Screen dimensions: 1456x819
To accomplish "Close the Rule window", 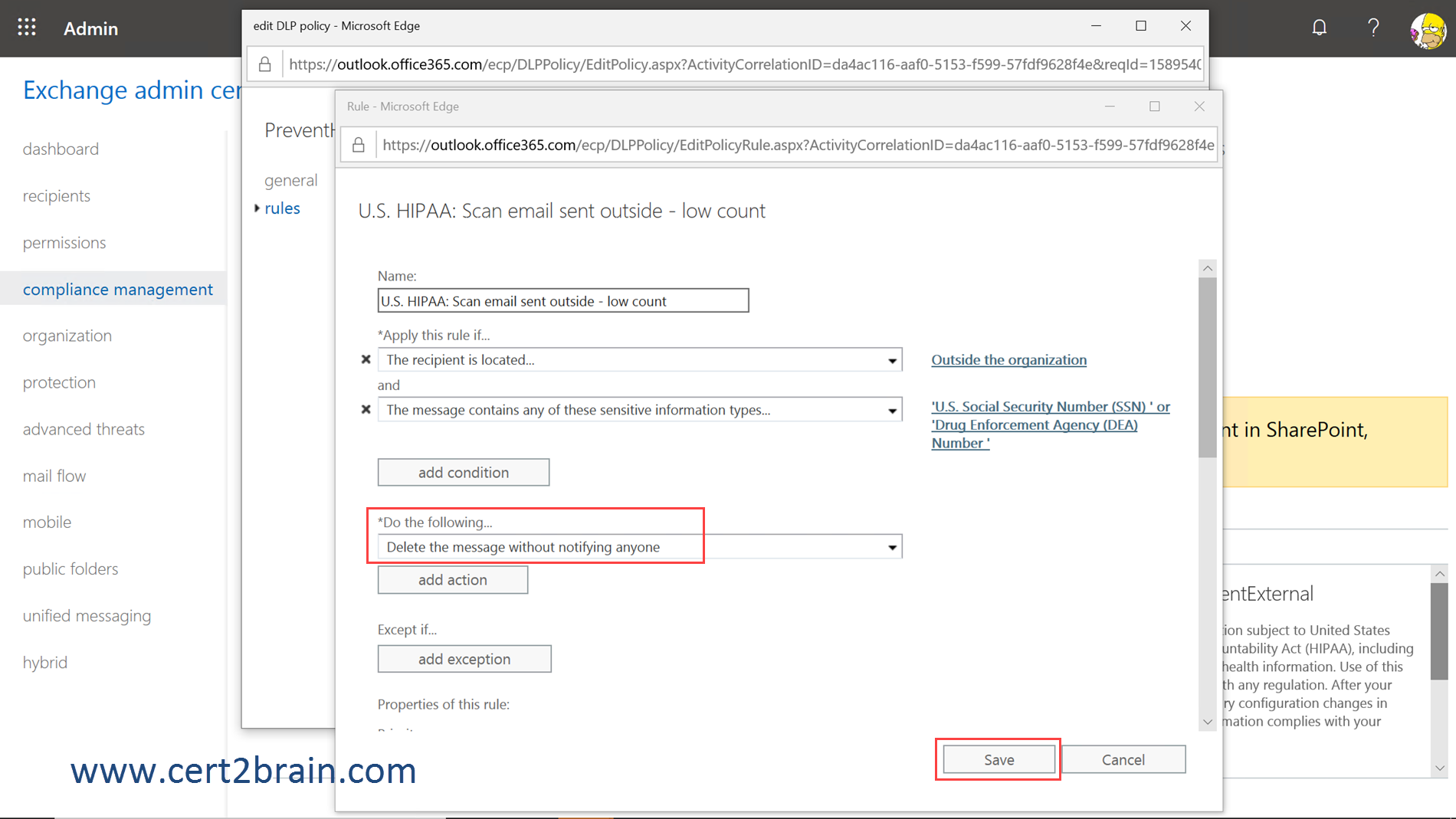I will [x=1199, y=106].
